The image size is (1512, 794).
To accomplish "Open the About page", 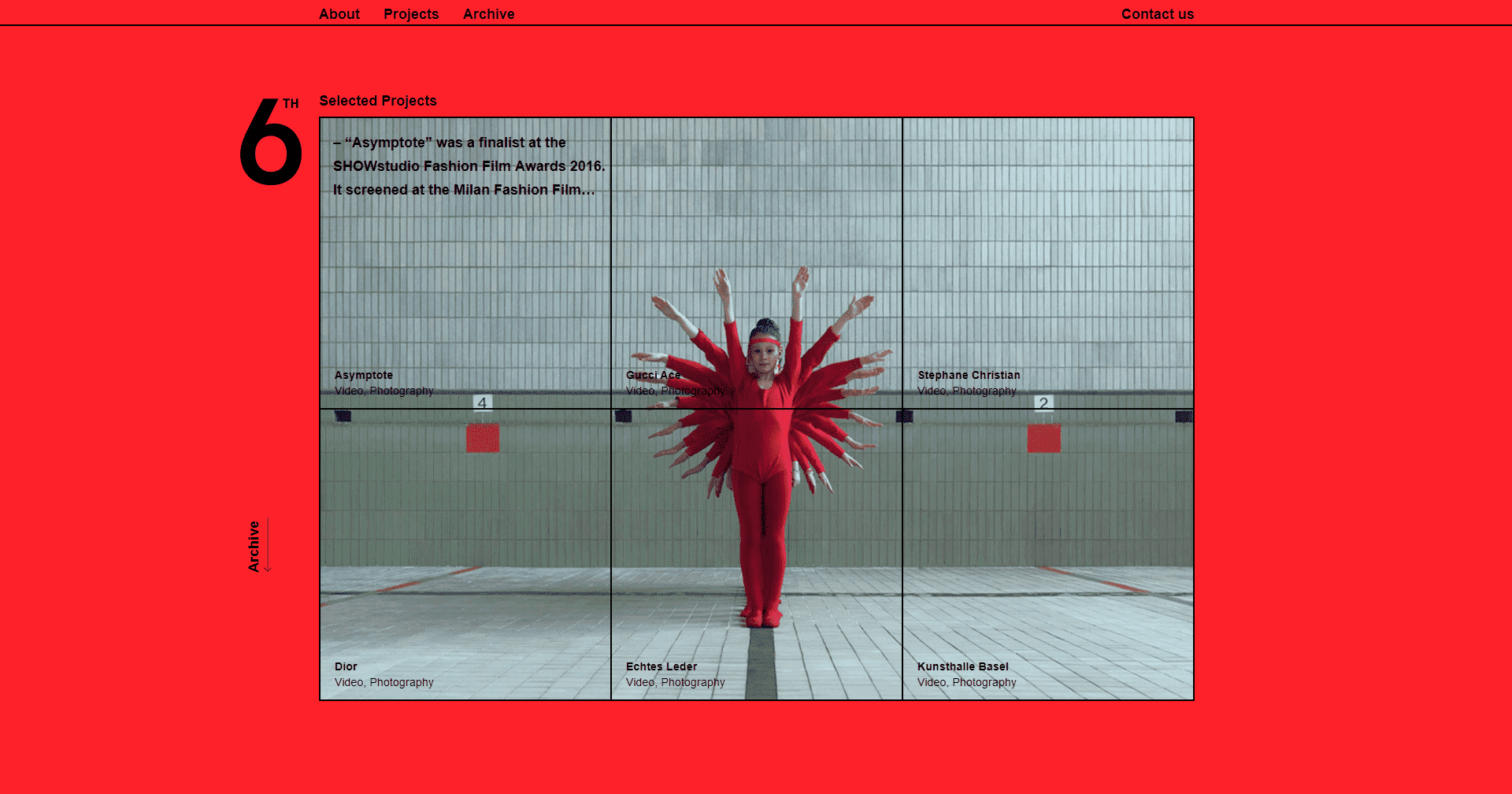I will (339, 13).
